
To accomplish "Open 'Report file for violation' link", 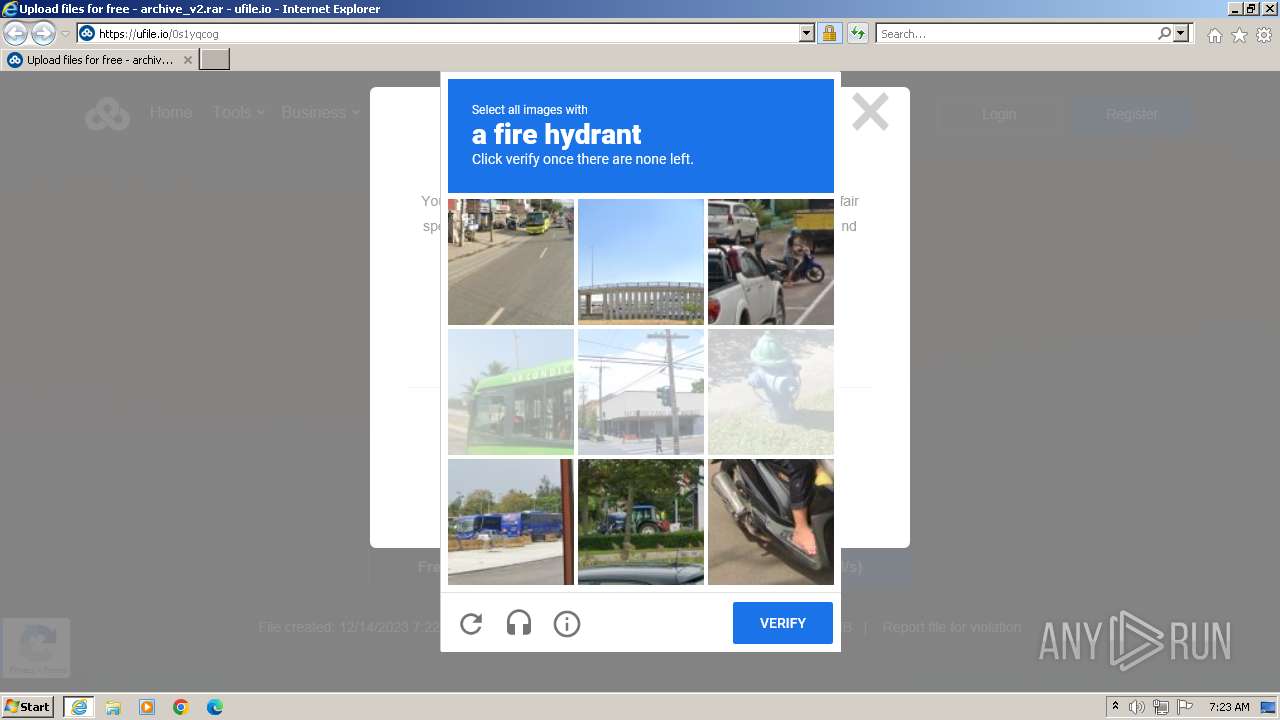I will 951,627.
